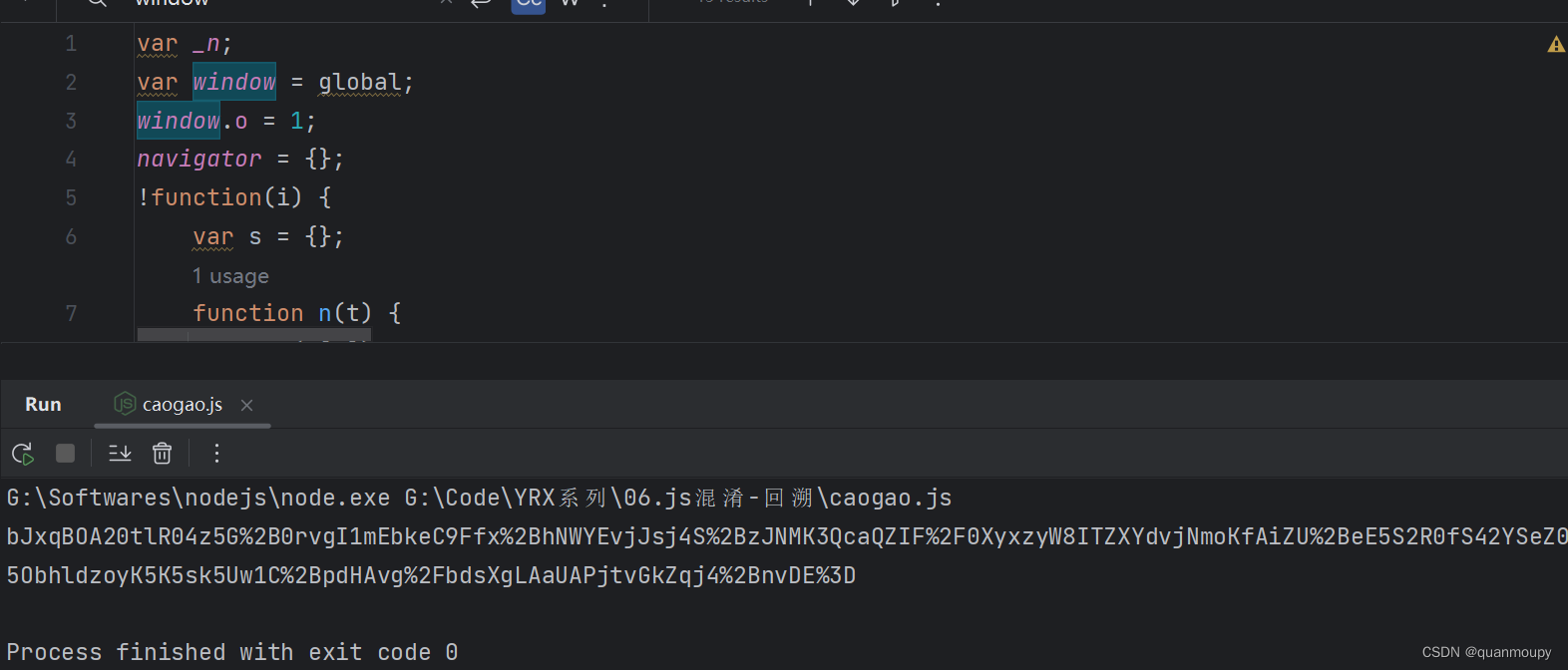Toggle scroll to end of output icon

(120, 454)
